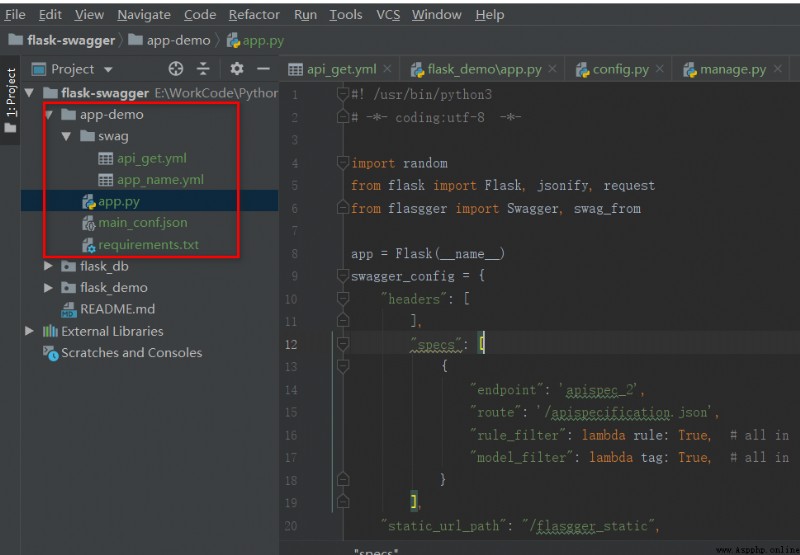Image resolution: width=800 pixels, height=555 pixels.
Task: Select README.md file
Action: coord(117,309)
